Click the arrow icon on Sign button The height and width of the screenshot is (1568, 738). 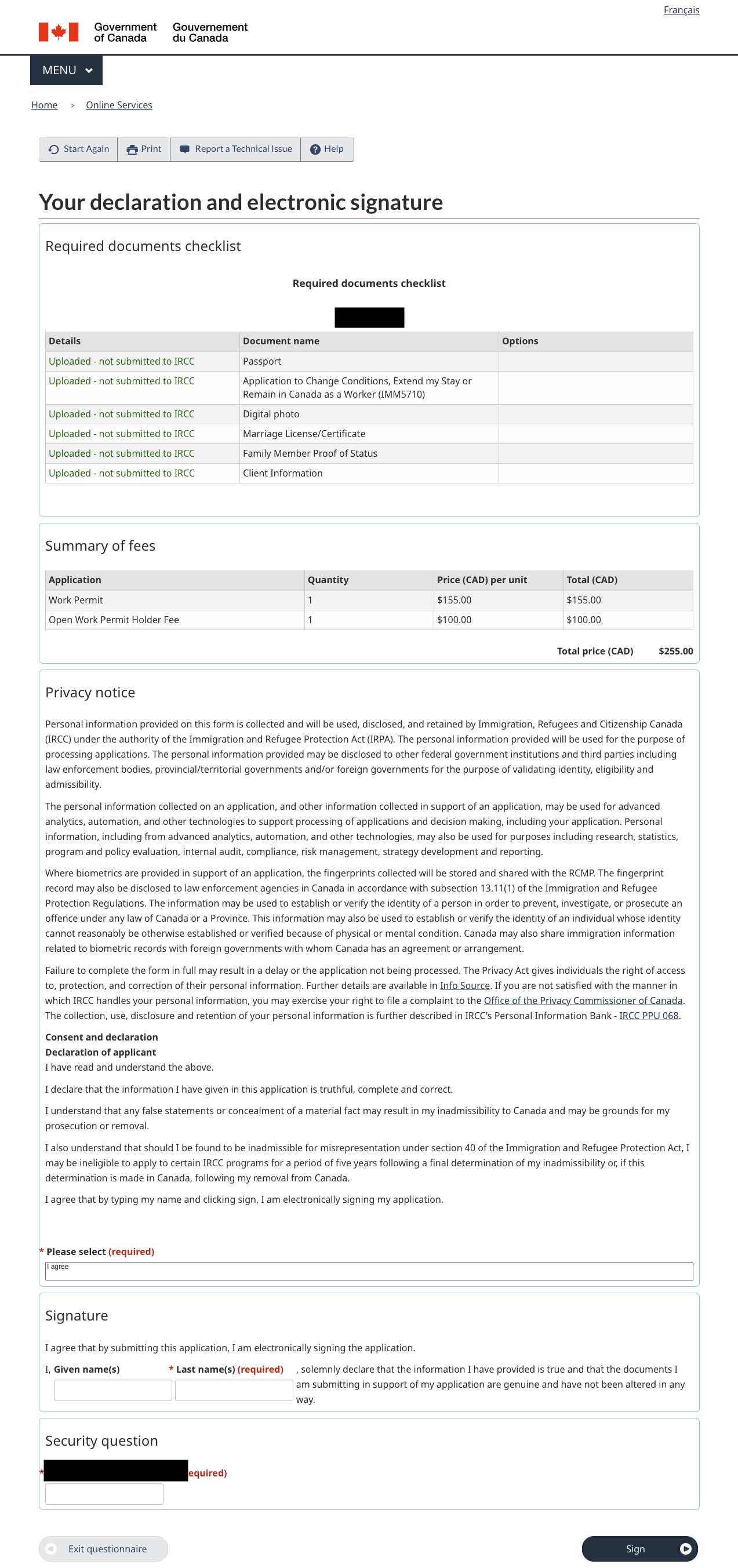tap(685, 1548)
